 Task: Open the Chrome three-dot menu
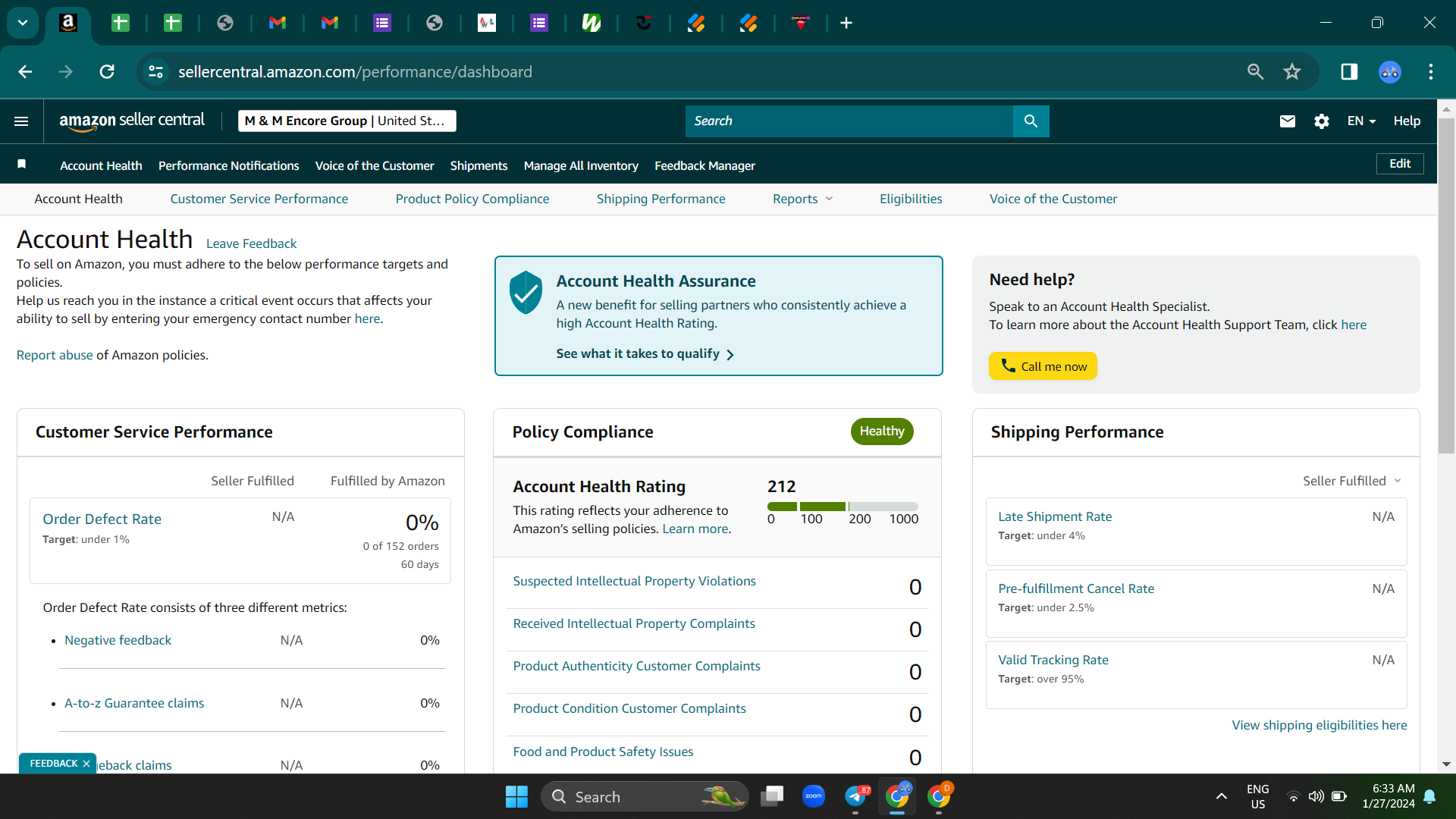tap(1431, 71)
